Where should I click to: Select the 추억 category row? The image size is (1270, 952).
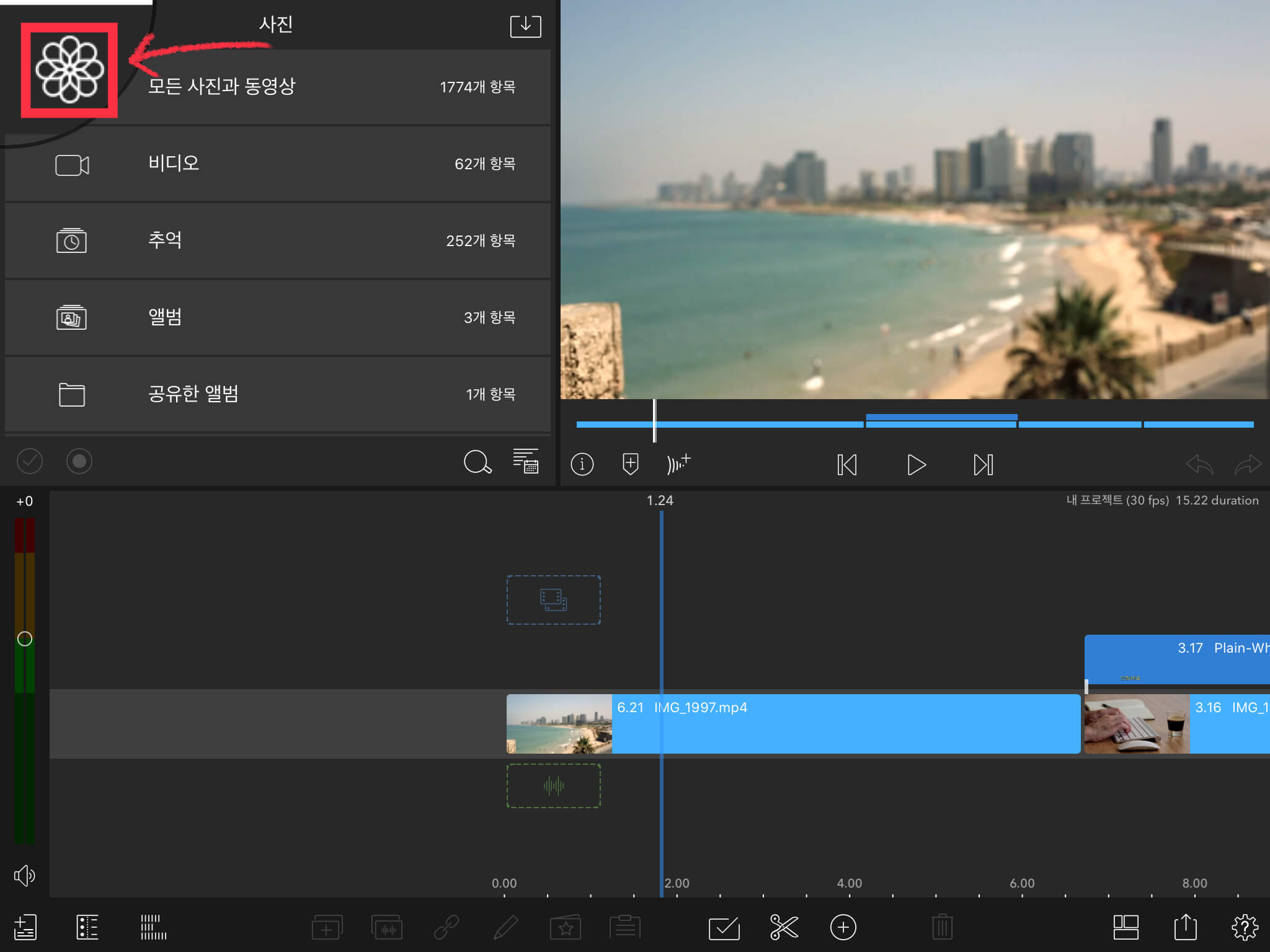tap(278, 240)
